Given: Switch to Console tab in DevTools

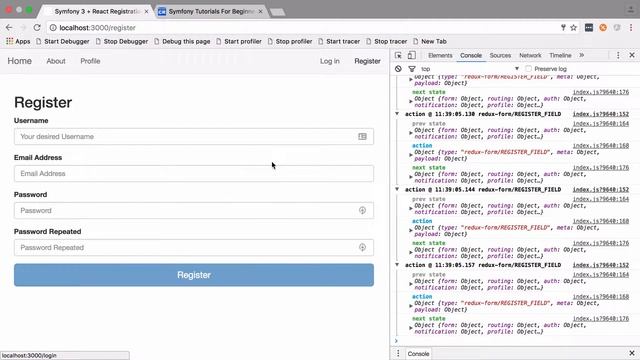Looking at the screenshot, I should pyautogui.click(x=471, y=55).
